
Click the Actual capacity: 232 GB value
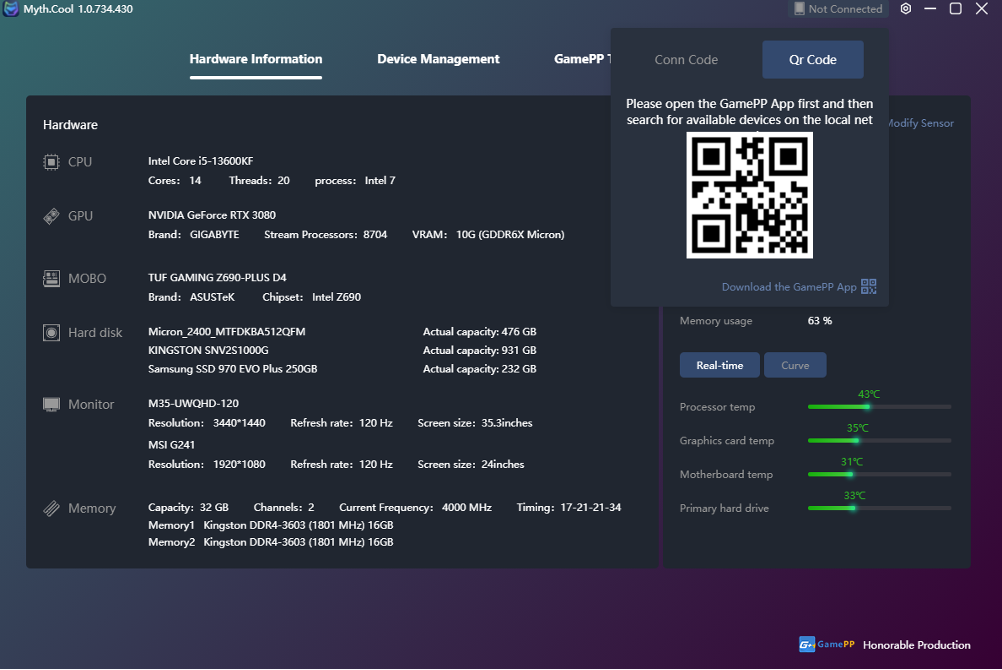click(479, 369)
